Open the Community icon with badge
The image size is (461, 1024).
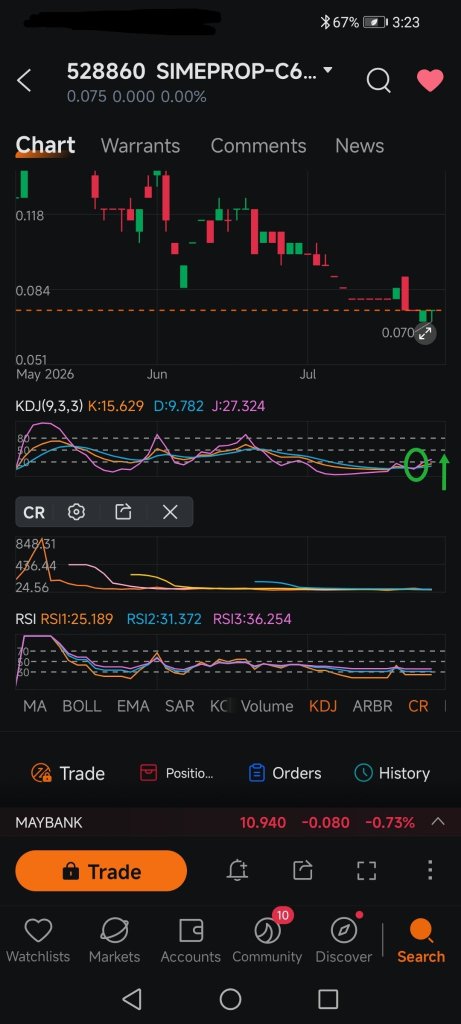267,940
